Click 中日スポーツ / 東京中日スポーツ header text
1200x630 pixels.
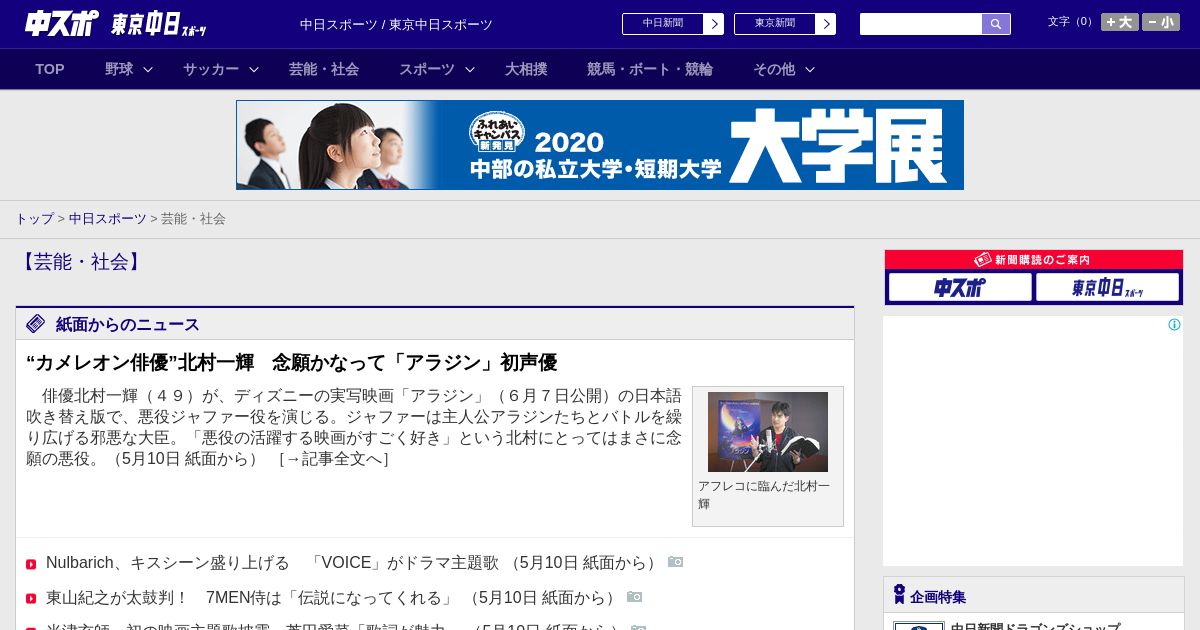(x=396, y=24)
